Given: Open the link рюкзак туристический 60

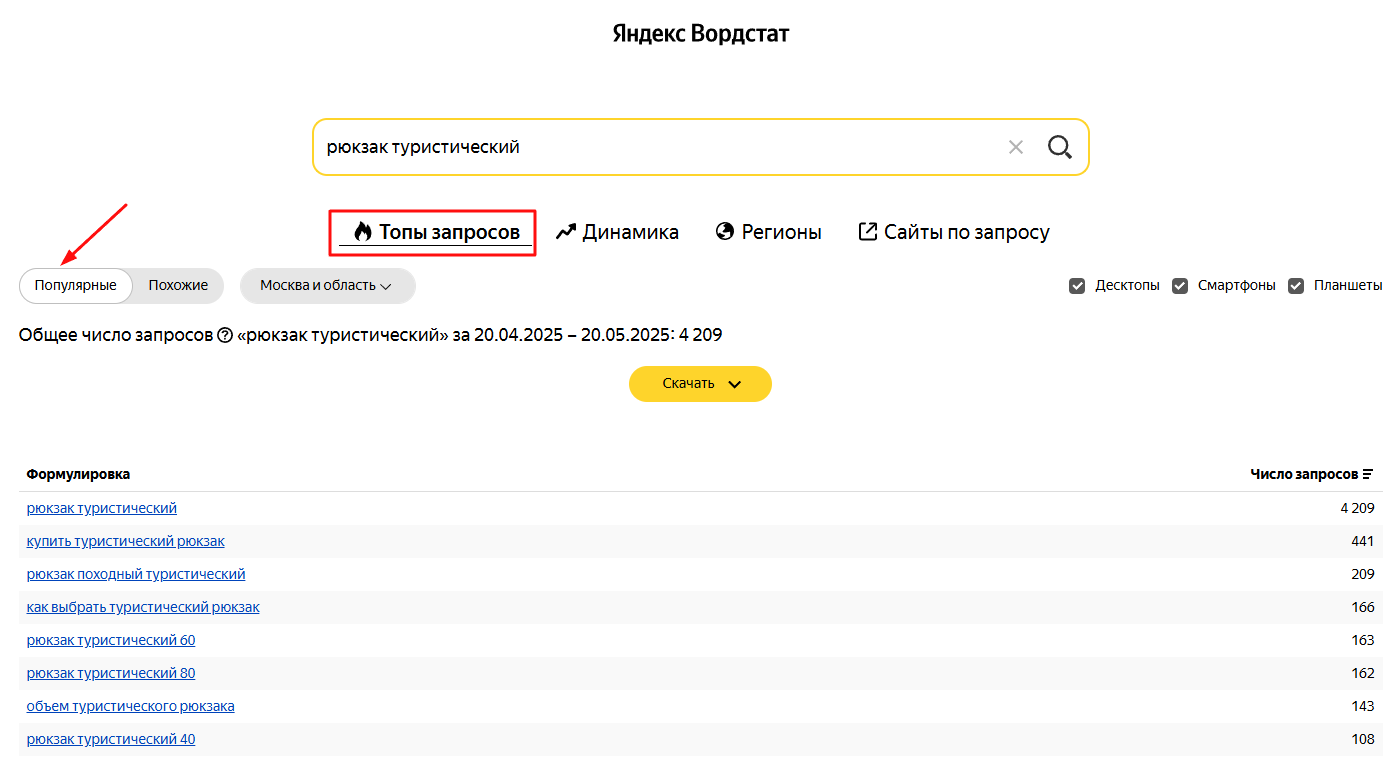Looking at the screenshot, I should [111, 640].
